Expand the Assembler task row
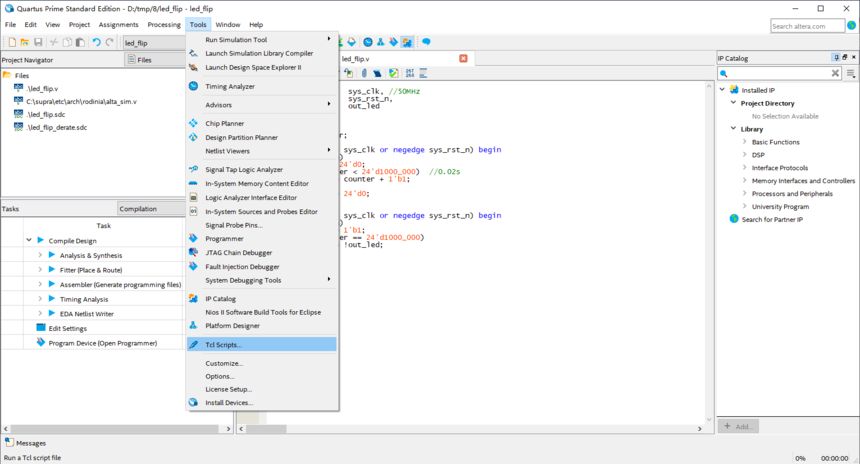The height and width of the screenshot is (464, 860). tap(40, 284)
